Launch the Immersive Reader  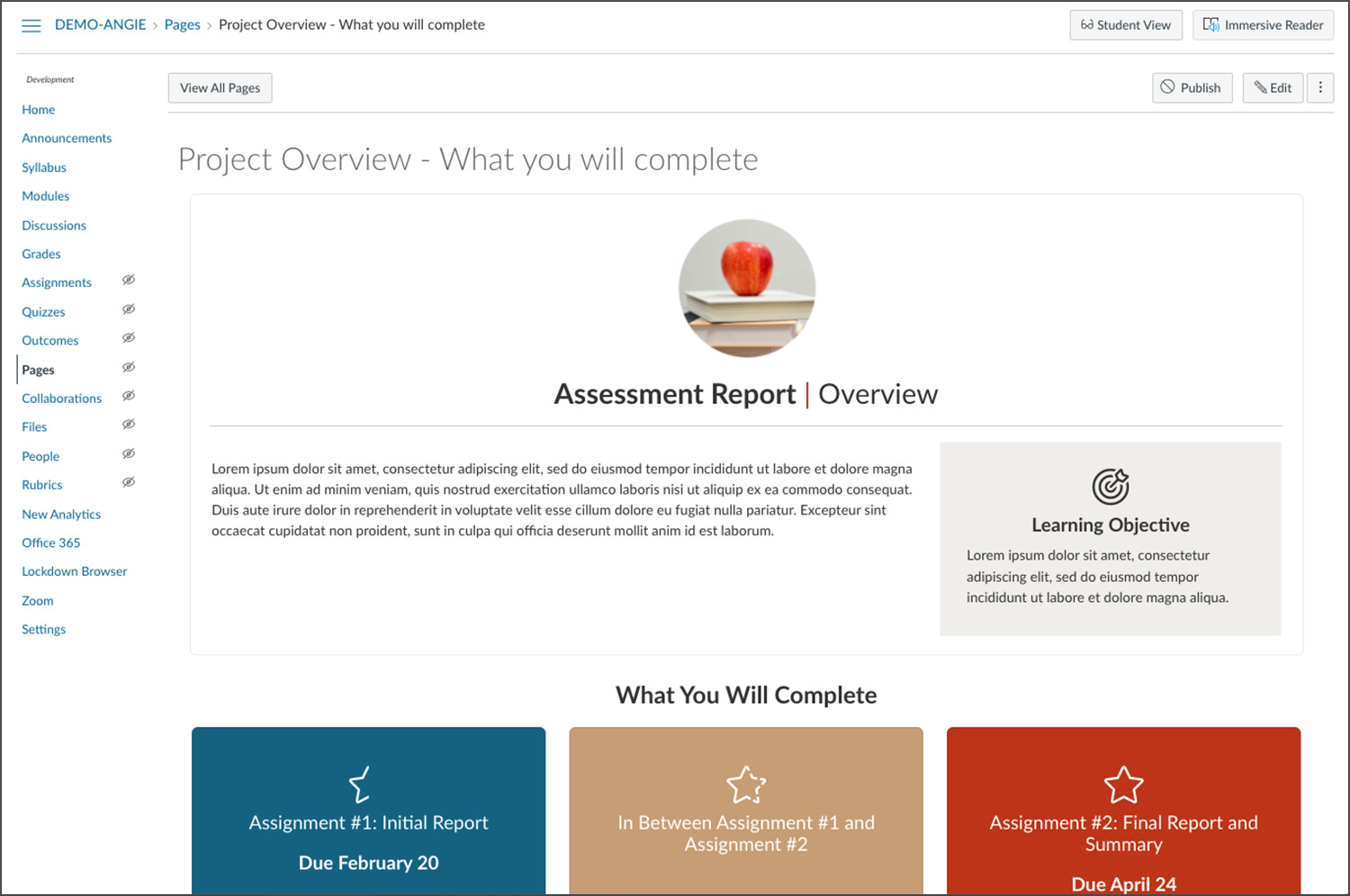pyautogui.click(x=1263, y=25)
